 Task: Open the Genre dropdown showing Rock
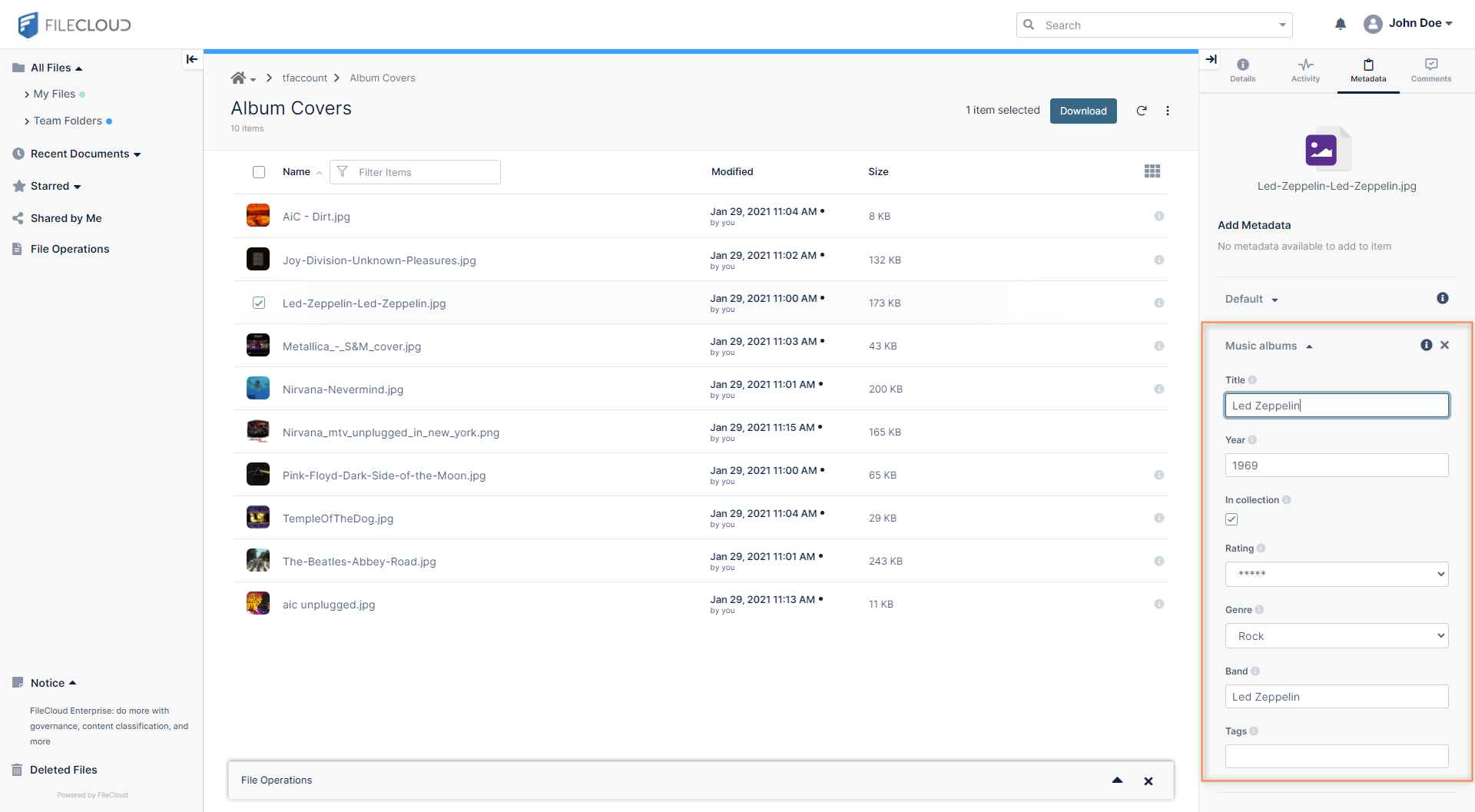(1337, 635)
